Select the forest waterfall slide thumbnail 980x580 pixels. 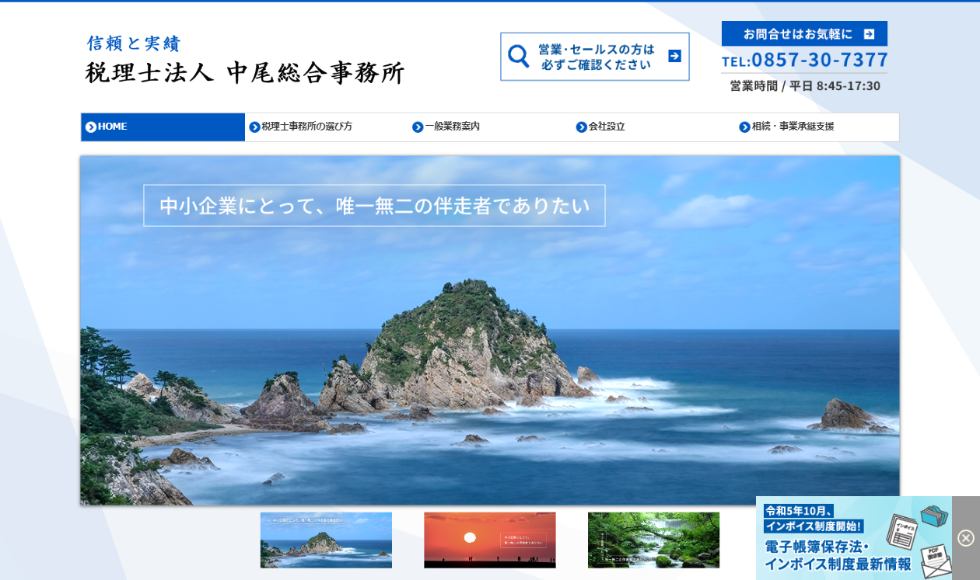pyautogui.click(x=653, y=540)
